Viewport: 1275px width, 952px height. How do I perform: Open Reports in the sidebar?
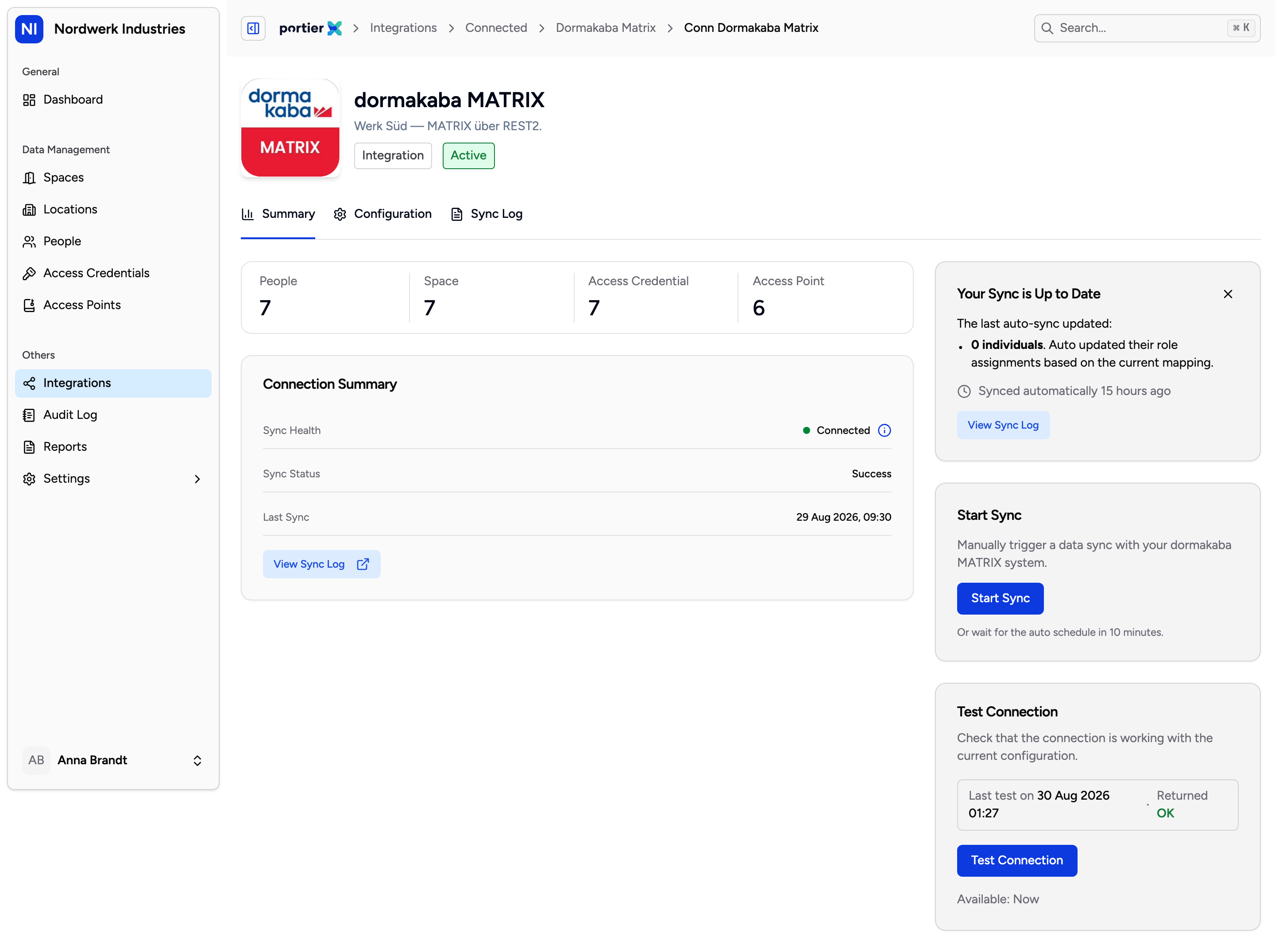[x=113, y=447]
